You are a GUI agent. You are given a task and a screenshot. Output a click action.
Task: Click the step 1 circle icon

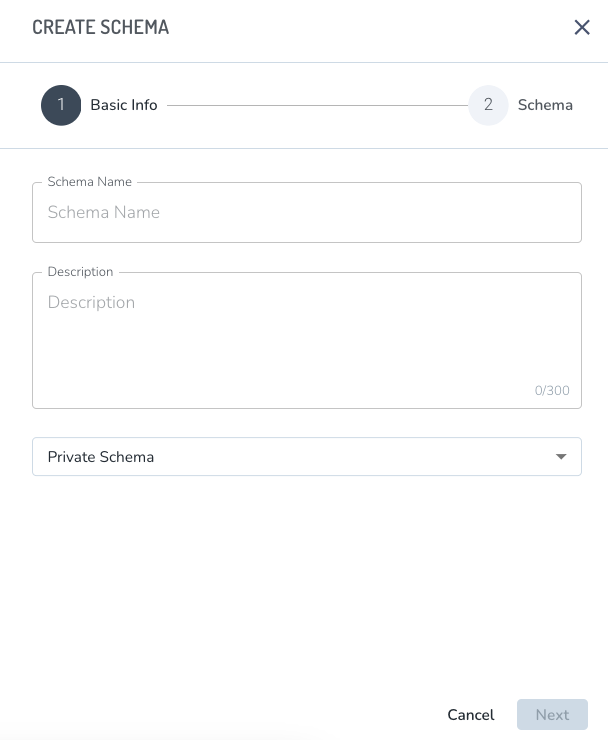coord(61,105)
